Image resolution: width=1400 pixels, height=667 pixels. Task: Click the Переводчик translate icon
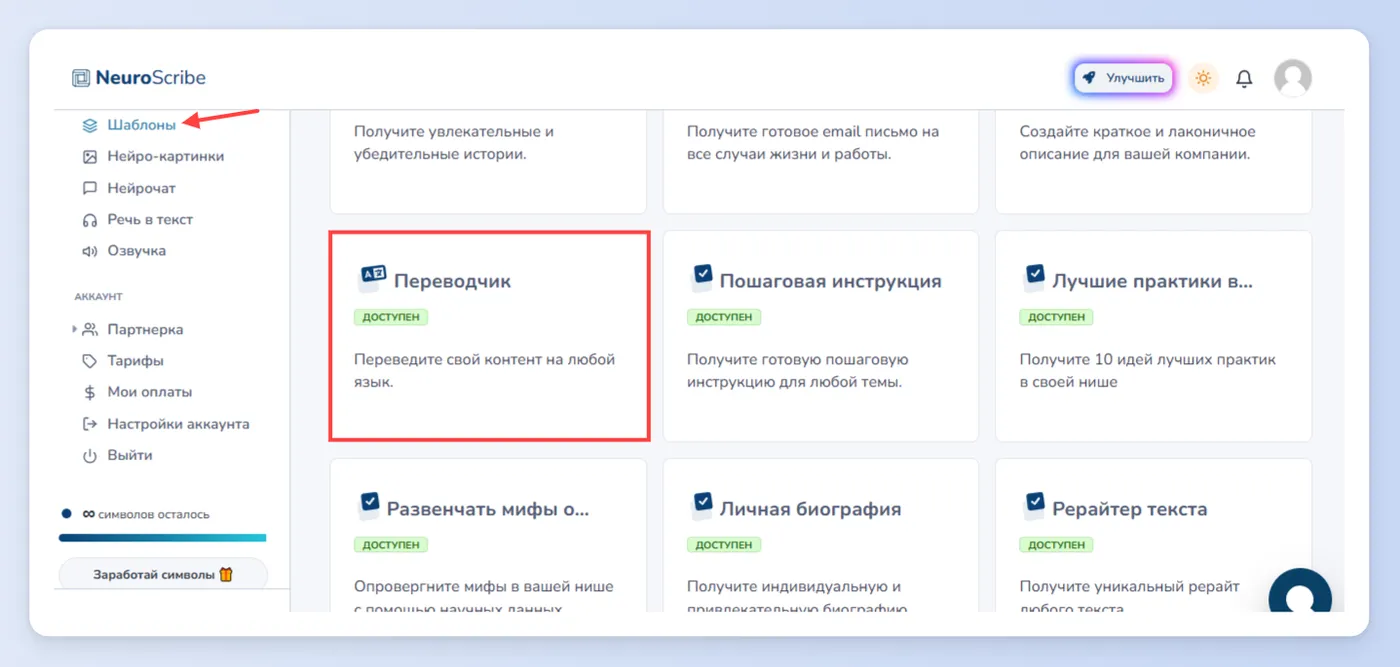coord(372,278)
